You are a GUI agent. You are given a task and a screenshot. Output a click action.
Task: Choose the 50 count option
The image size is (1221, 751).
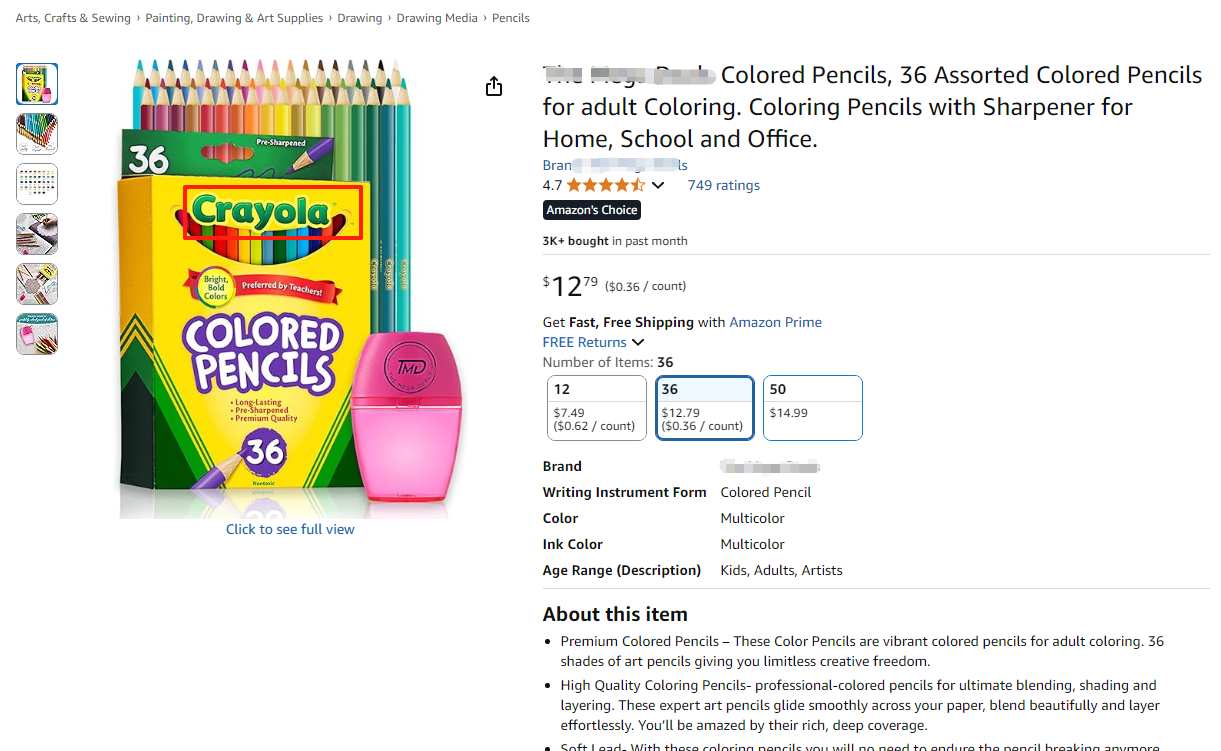[x=812, y=408]
